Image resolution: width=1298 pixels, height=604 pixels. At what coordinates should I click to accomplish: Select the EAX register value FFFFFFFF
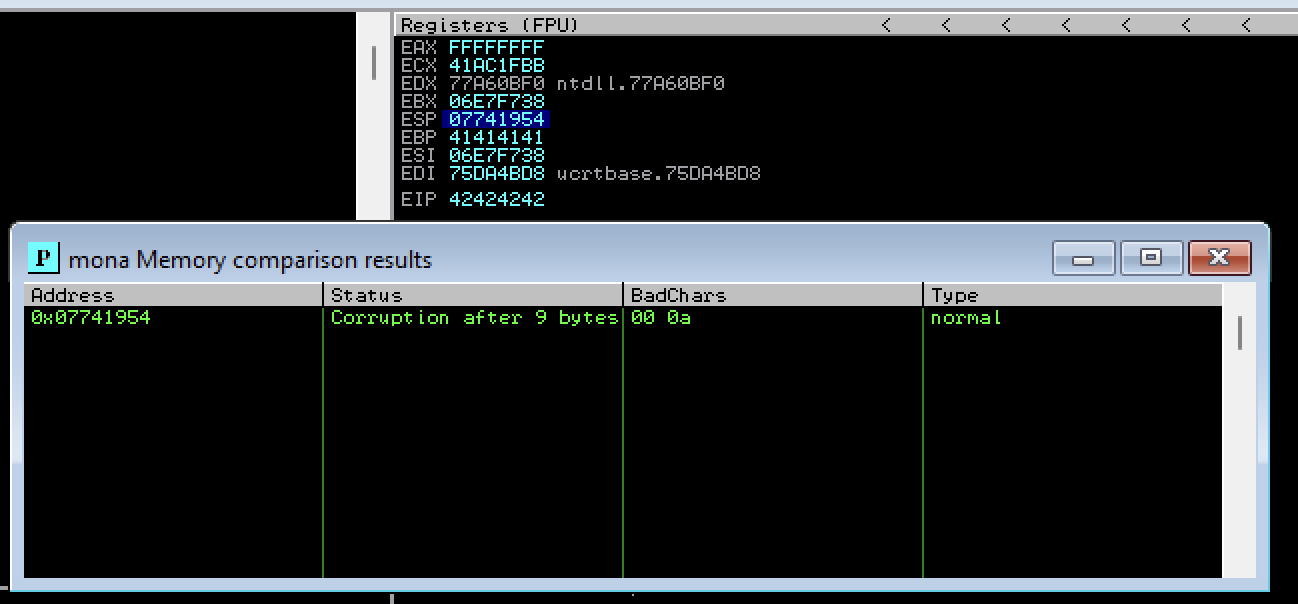coord(496,47)
